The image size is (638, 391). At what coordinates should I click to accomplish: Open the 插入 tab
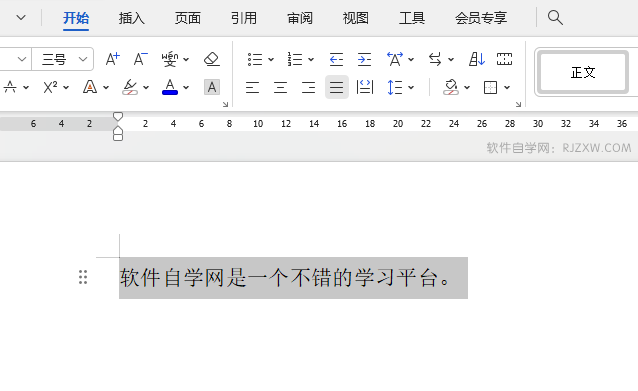click(x=131, y=18)
